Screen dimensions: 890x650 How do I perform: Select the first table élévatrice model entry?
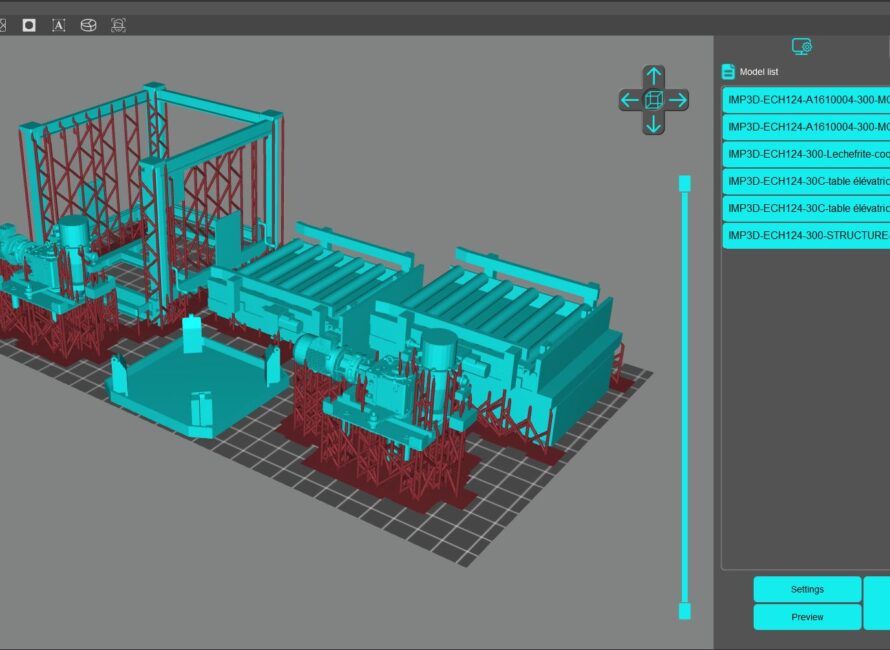pyautogui.click(x=806, y=181)
